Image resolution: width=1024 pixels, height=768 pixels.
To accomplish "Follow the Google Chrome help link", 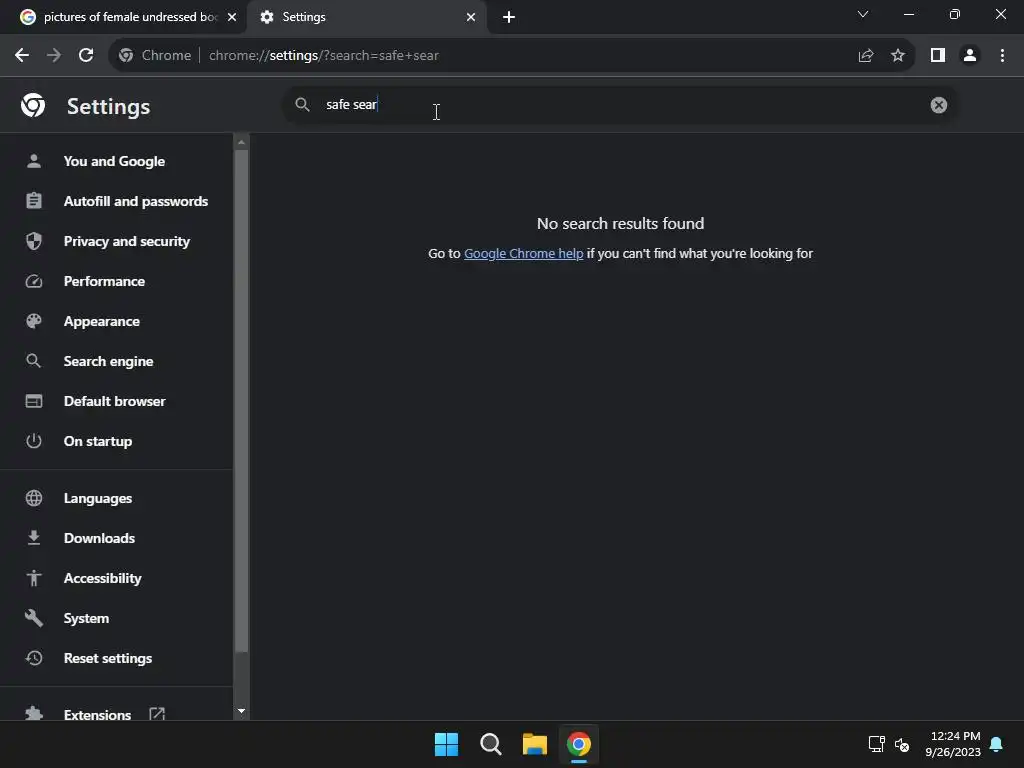I will [523, 253].
